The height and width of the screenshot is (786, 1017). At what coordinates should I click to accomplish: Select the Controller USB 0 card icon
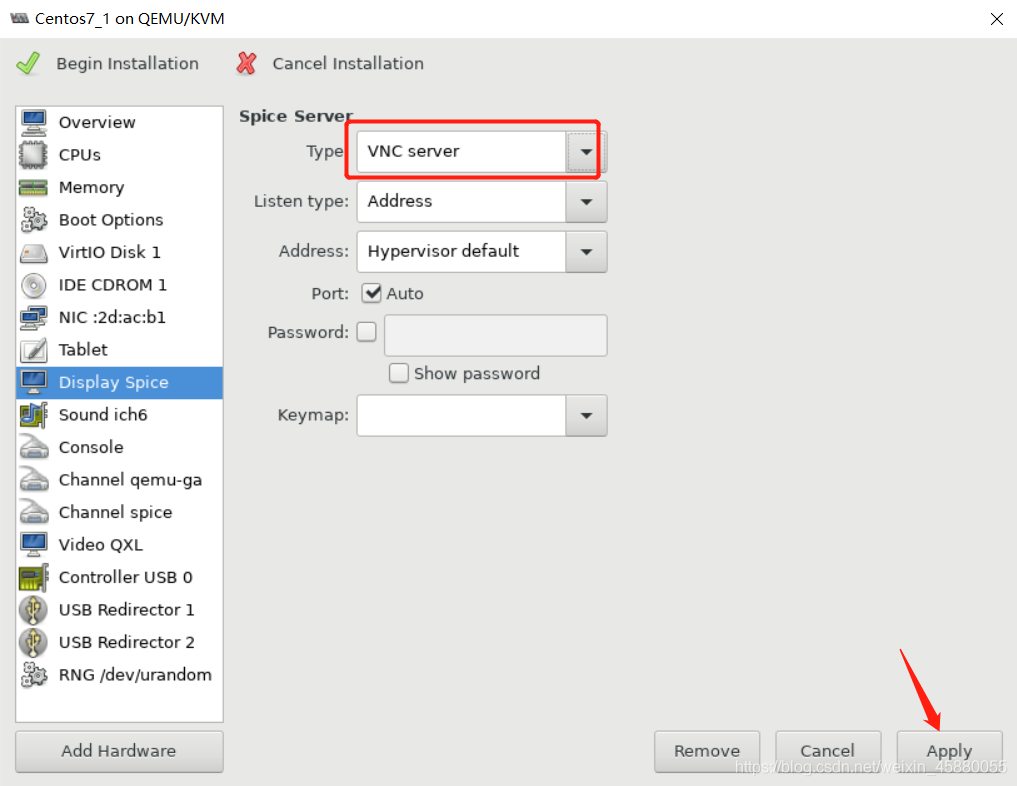[33, 577]
